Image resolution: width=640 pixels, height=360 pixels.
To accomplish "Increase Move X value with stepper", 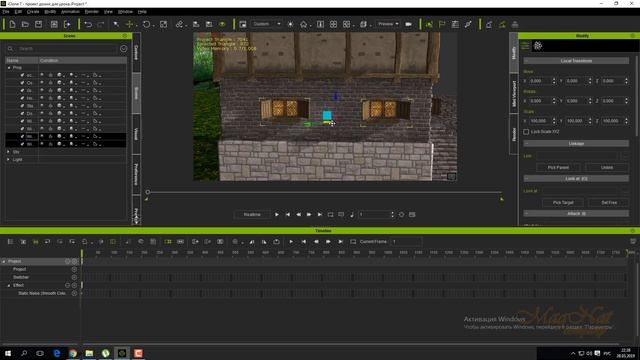I will [554, 79].
